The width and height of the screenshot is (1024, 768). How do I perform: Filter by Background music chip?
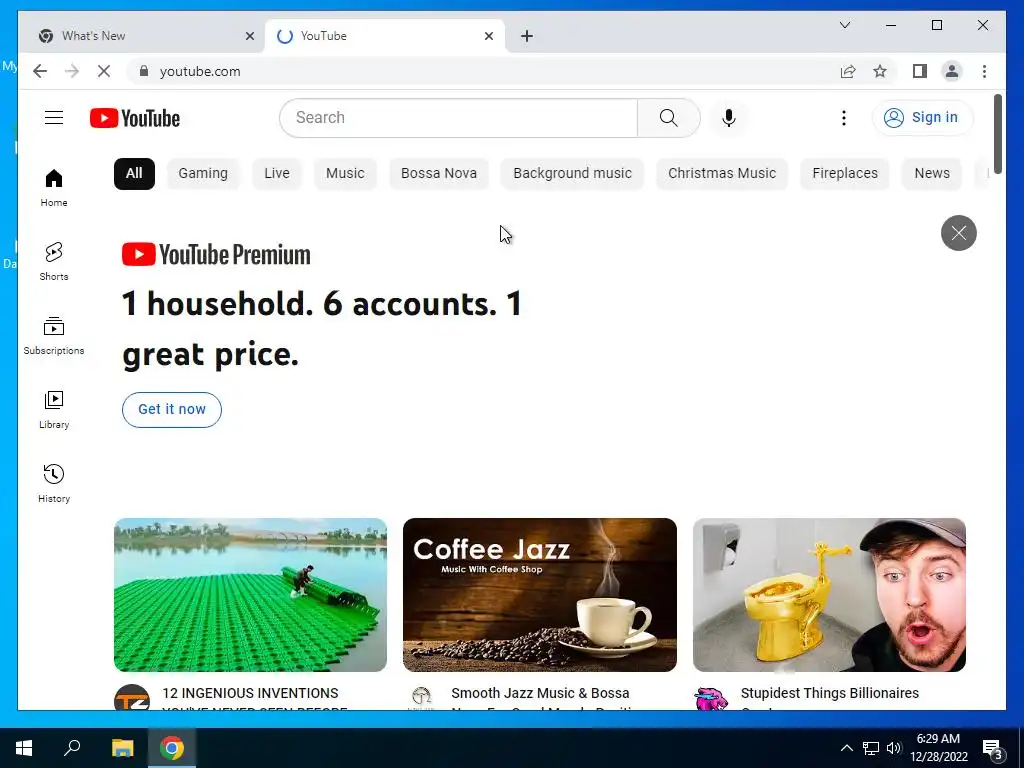click(x=572, y=174)
